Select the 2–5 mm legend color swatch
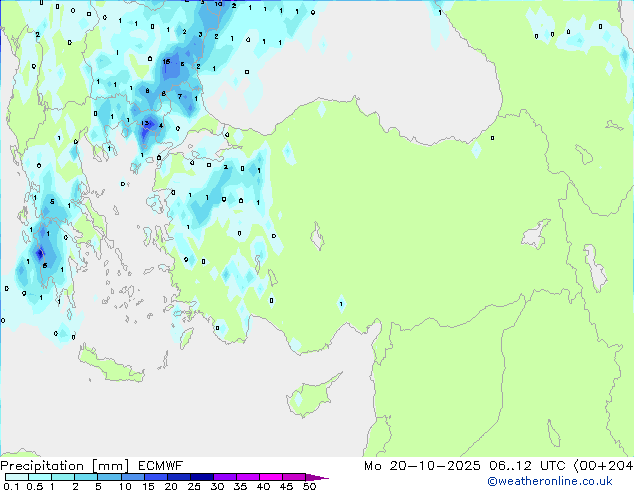 click(x=86, y=477)
